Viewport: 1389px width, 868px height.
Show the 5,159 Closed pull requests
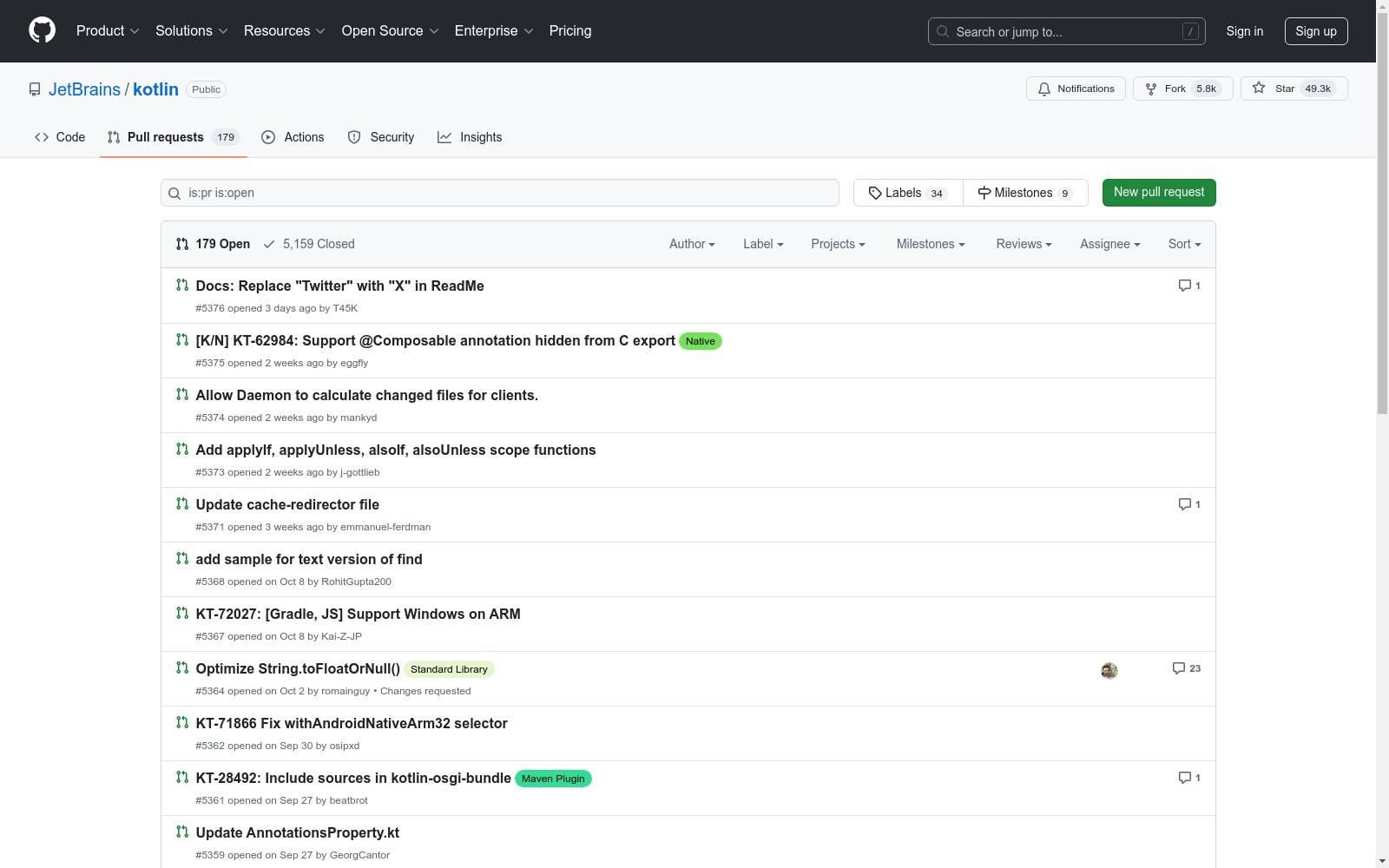click(x=309, y=244)
